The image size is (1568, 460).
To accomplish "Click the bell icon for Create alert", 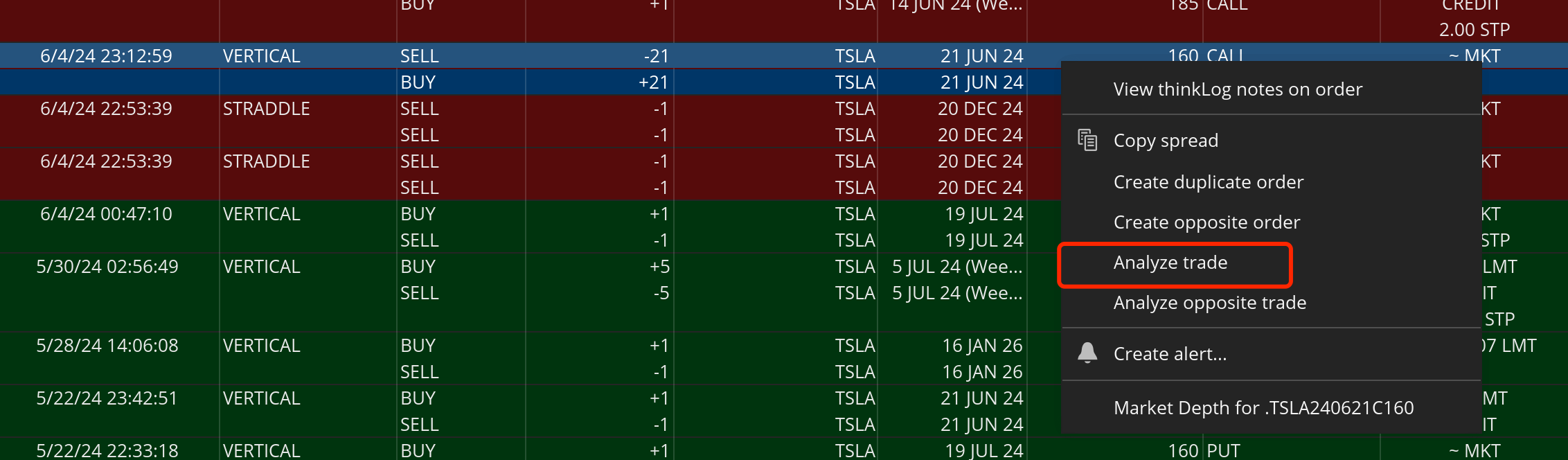I will [1087, 353].
